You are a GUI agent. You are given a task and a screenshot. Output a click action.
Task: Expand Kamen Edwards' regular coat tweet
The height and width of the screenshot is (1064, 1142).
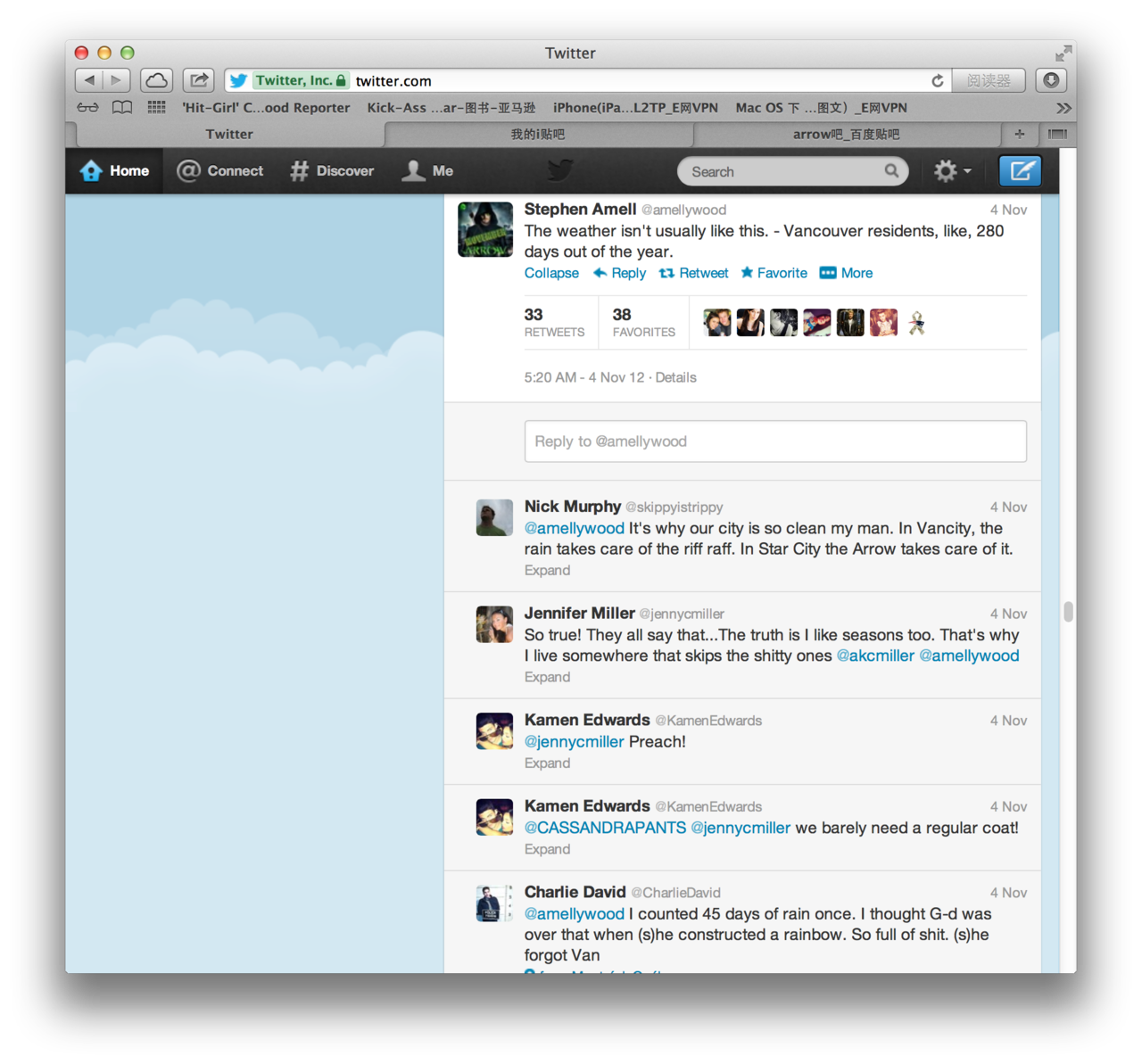(x=547, y=849)
